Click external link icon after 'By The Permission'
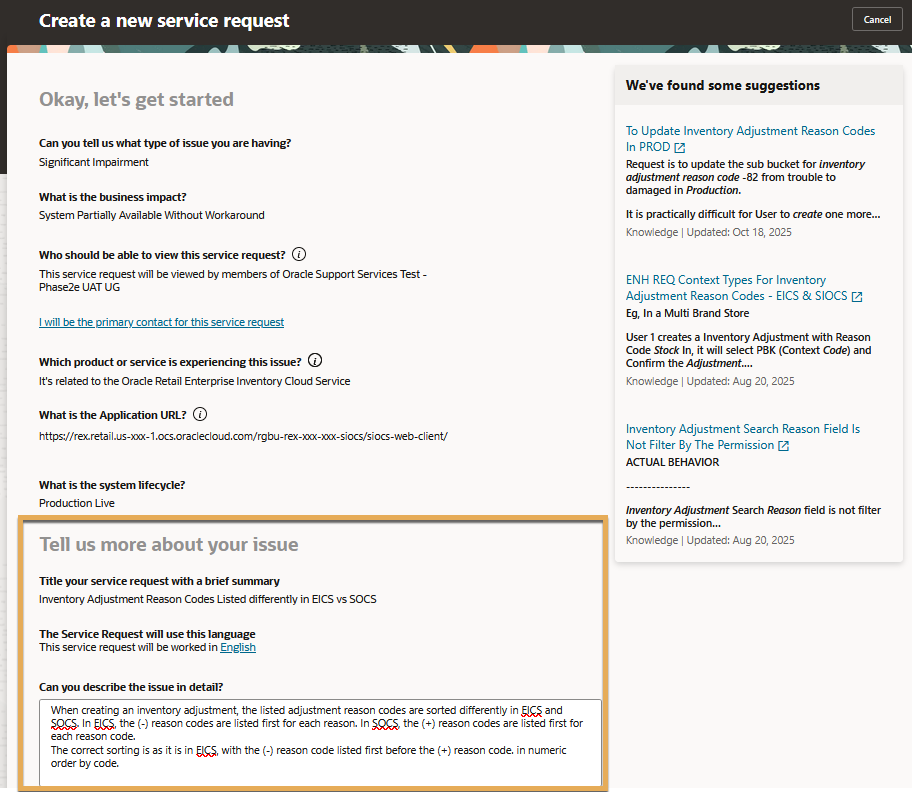The width and height of the screenshot is (912, 792). [783, 445]
